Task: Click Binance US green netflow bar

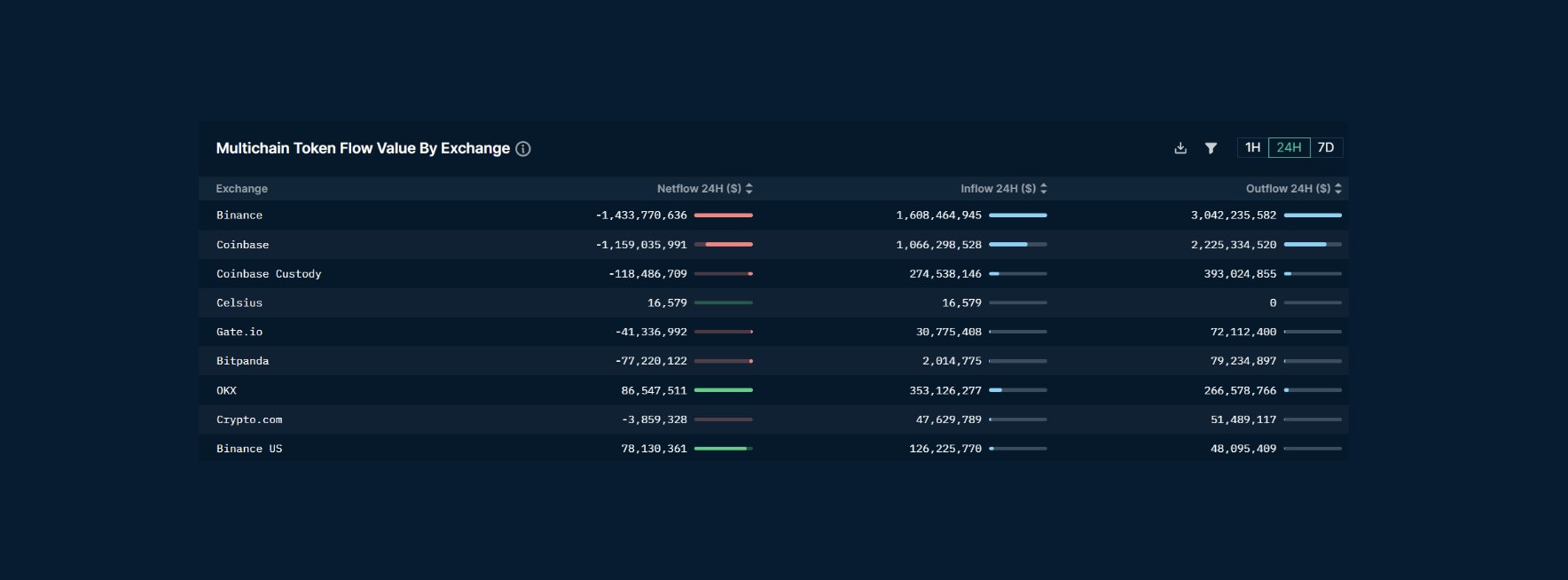Action: (721, 449)
